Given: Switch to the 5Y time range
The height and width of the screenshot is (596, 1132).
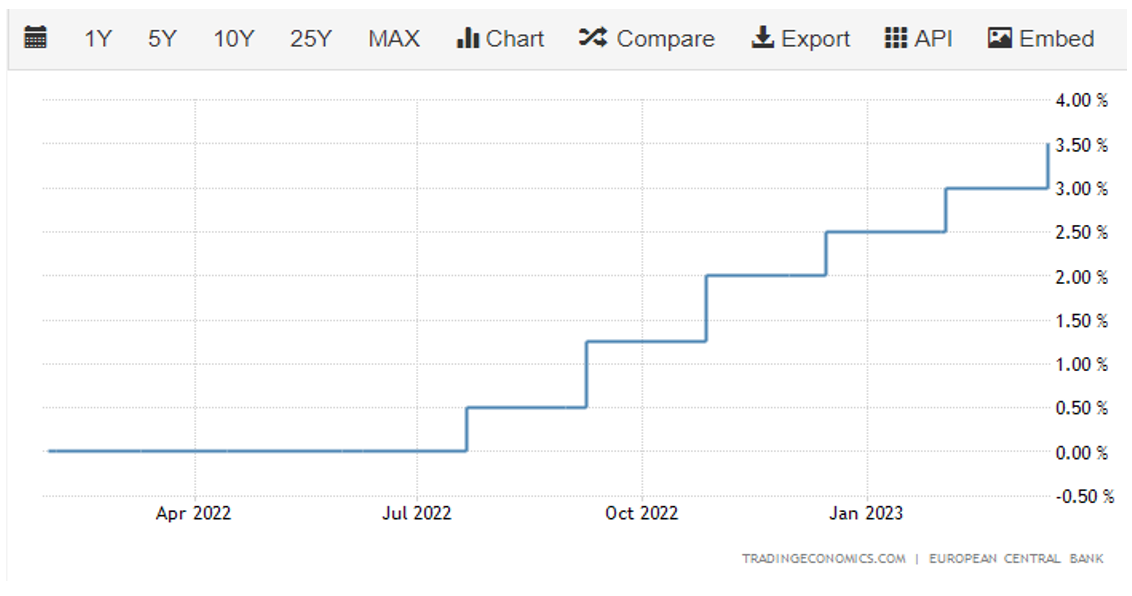Looking at the screenshot, I should click(x=162, y=39).
